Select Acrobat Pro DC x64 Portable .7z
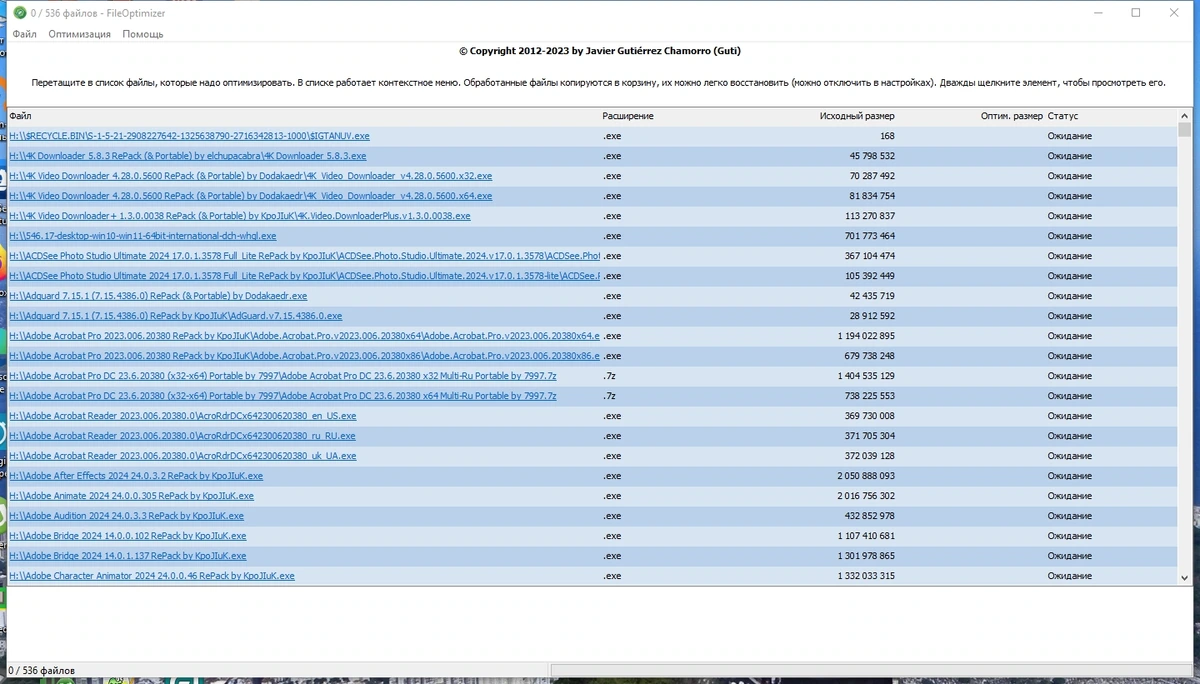This screenshot has height=684, width=1200. coord(283,396)
